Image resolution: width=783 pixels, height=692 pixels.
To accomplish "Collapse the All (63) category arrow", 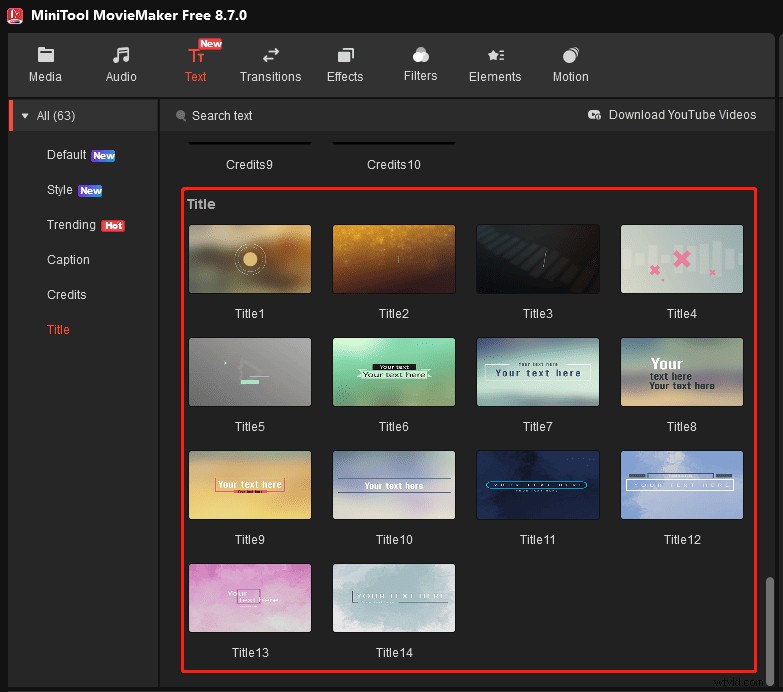I will [x=25, y=116].
